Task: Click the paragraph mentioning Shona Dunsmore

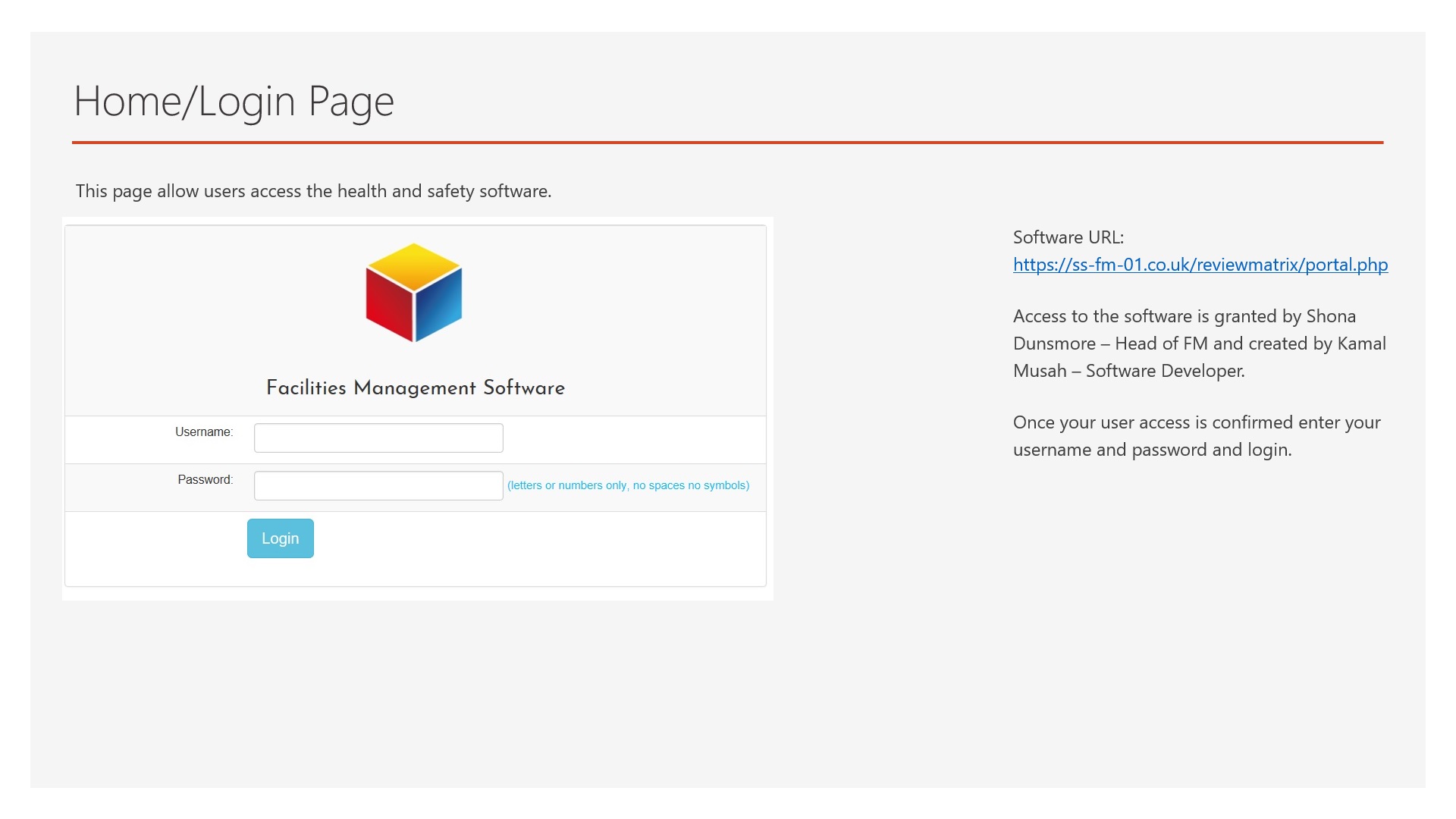Action: [x=1198, y=344]
